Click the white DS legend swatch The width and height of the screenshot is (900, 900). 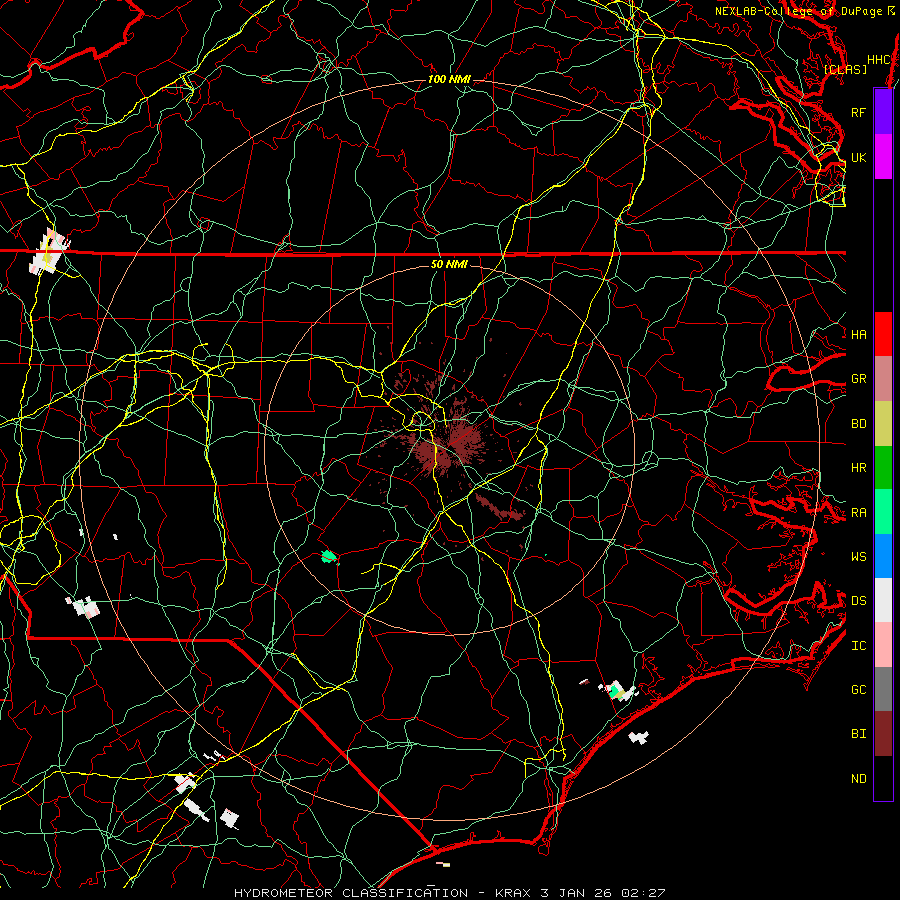click(x=883, y=600)
